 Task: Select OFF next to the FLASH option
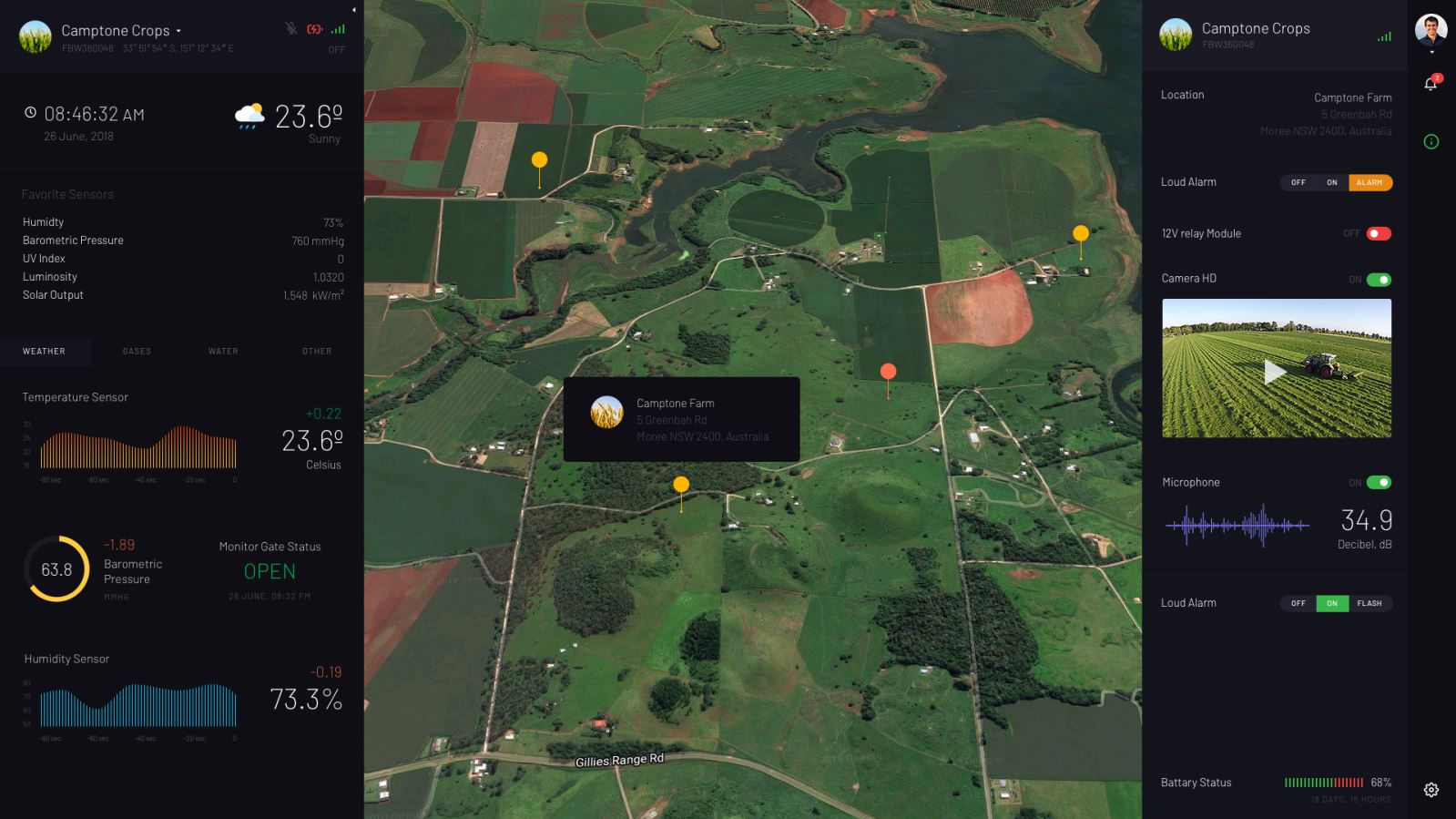tap(1298, 603)
